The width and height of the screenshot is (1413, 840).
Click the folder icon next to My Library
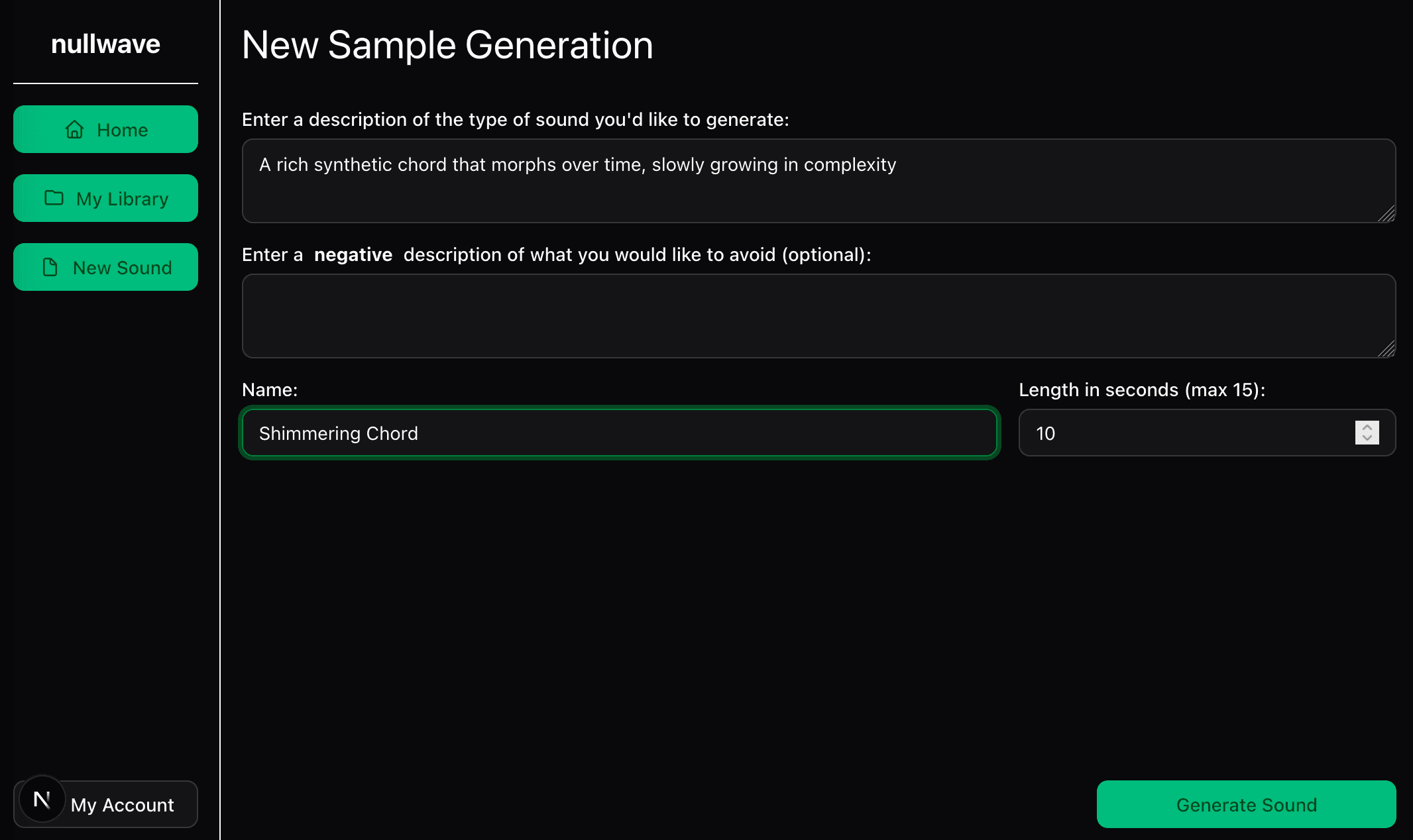tap(56, 198)
